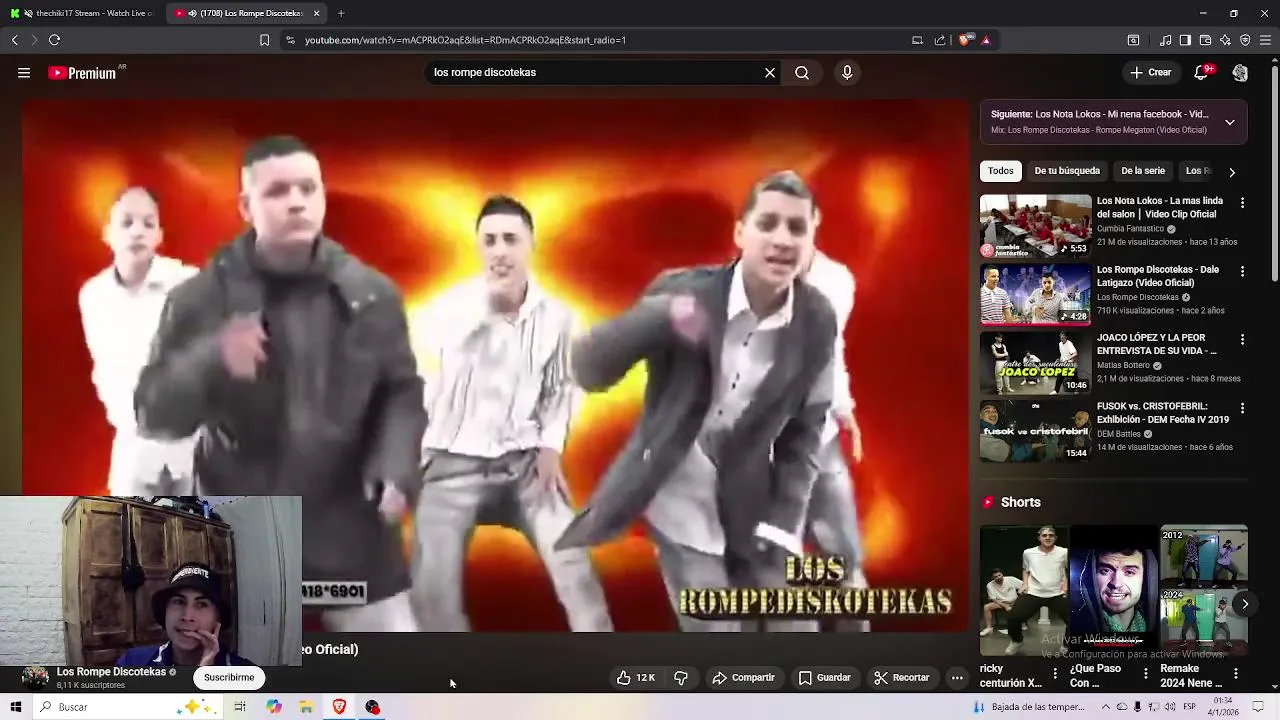Open Los Rompe Discotekas channel name

[111, 672]
